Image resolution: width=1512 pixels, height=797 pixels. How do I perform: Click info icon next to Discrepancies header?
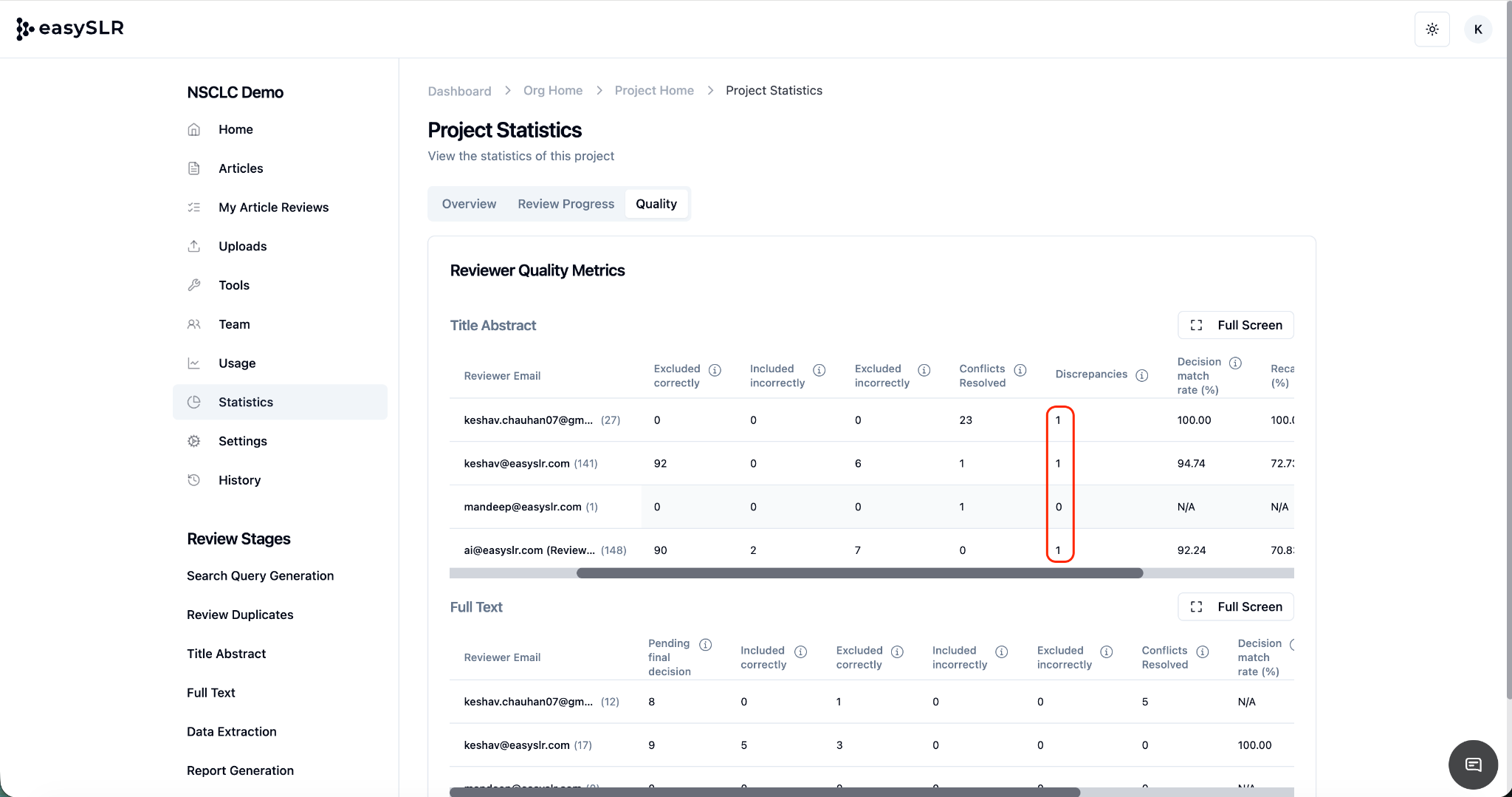click(1141, 375)
